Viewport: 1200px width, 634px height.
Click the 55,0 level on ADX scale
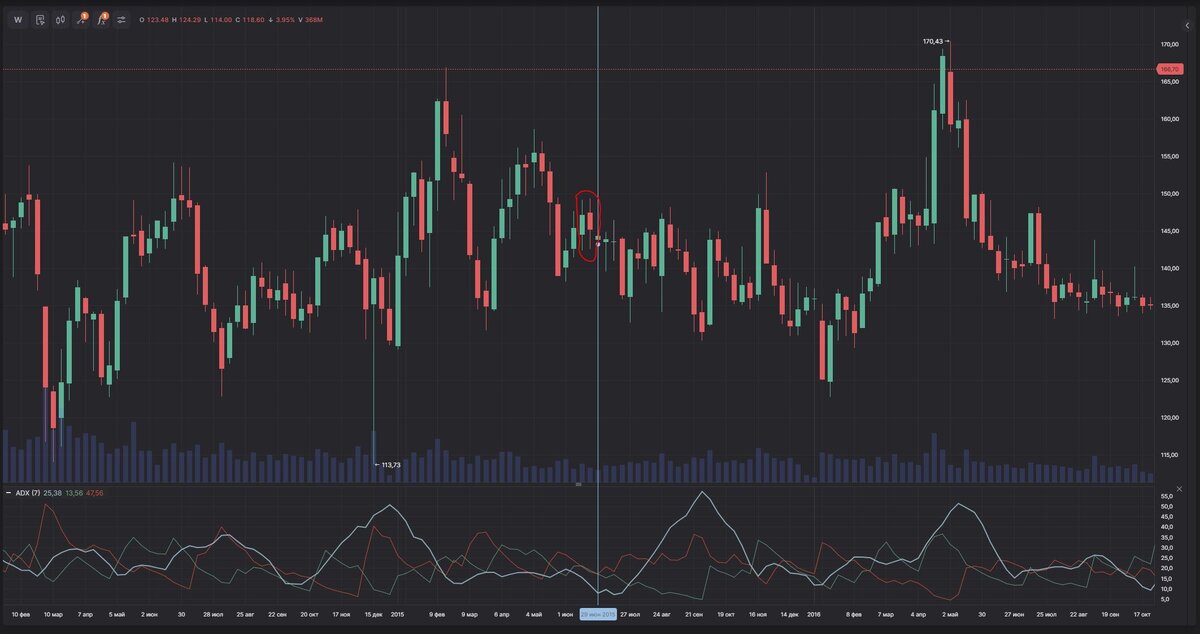1167,497
